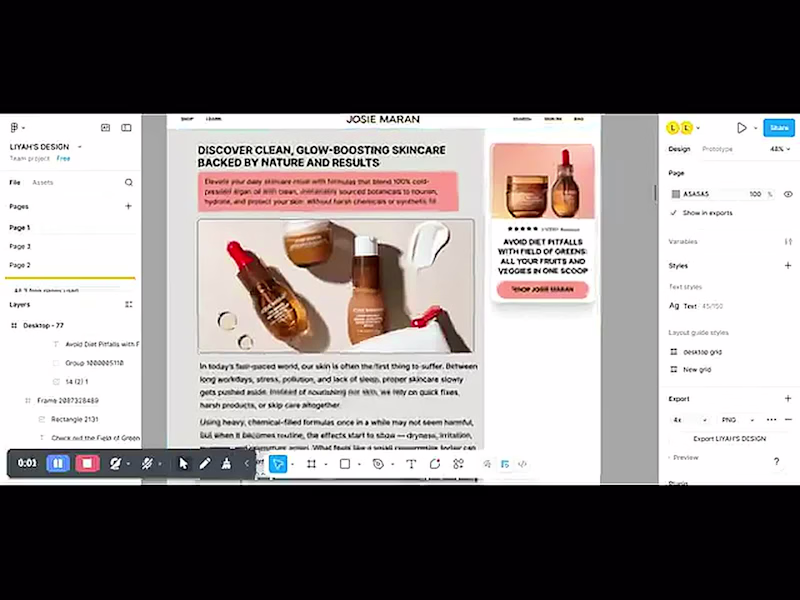Search layers with the magnifier icon
The width and height of the screenshot is (800, 600).
click(x=129, y=182)
